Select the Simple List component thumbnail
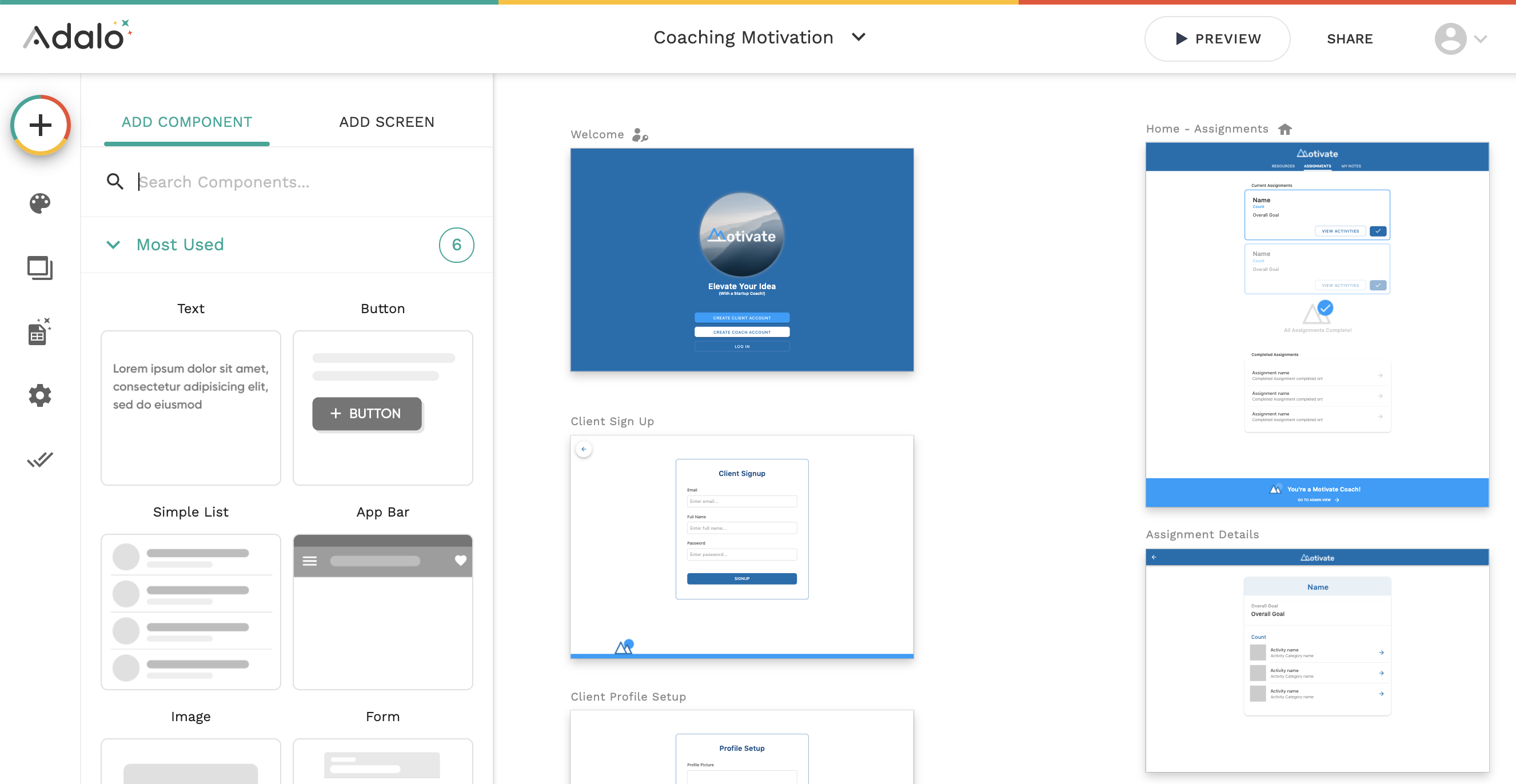1516x784 pixels. pyautogui.click(x=191, y=611)
